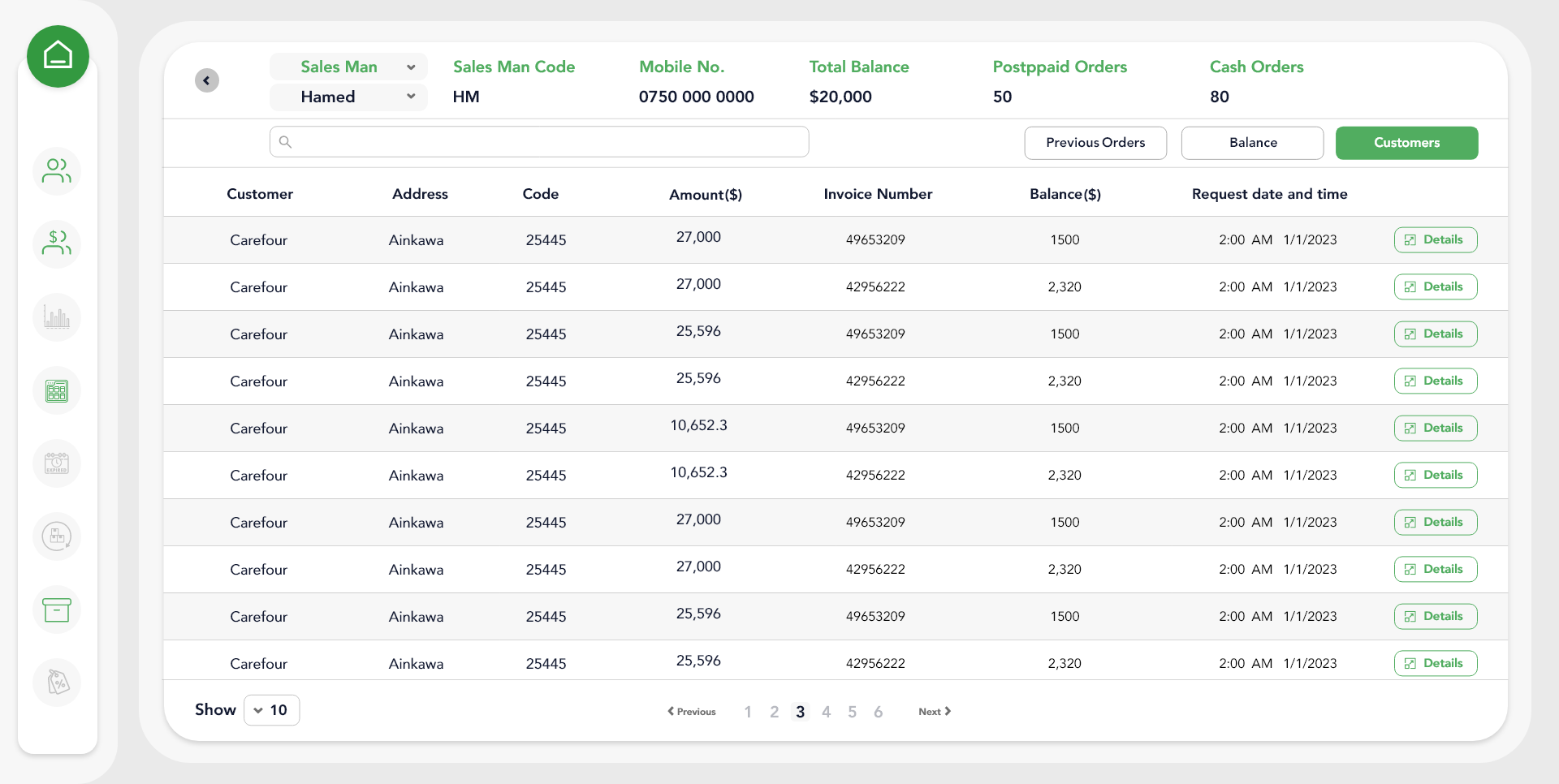Open Details for ninth table row
The image size is (1559, 784).
pyautogui.click(x=1436, y=616)
